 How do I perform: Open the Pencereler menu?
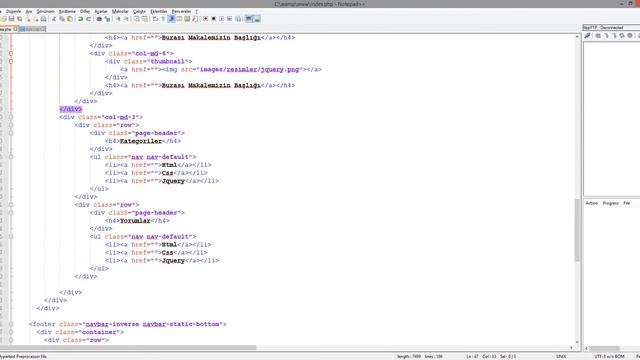point(181,11)
